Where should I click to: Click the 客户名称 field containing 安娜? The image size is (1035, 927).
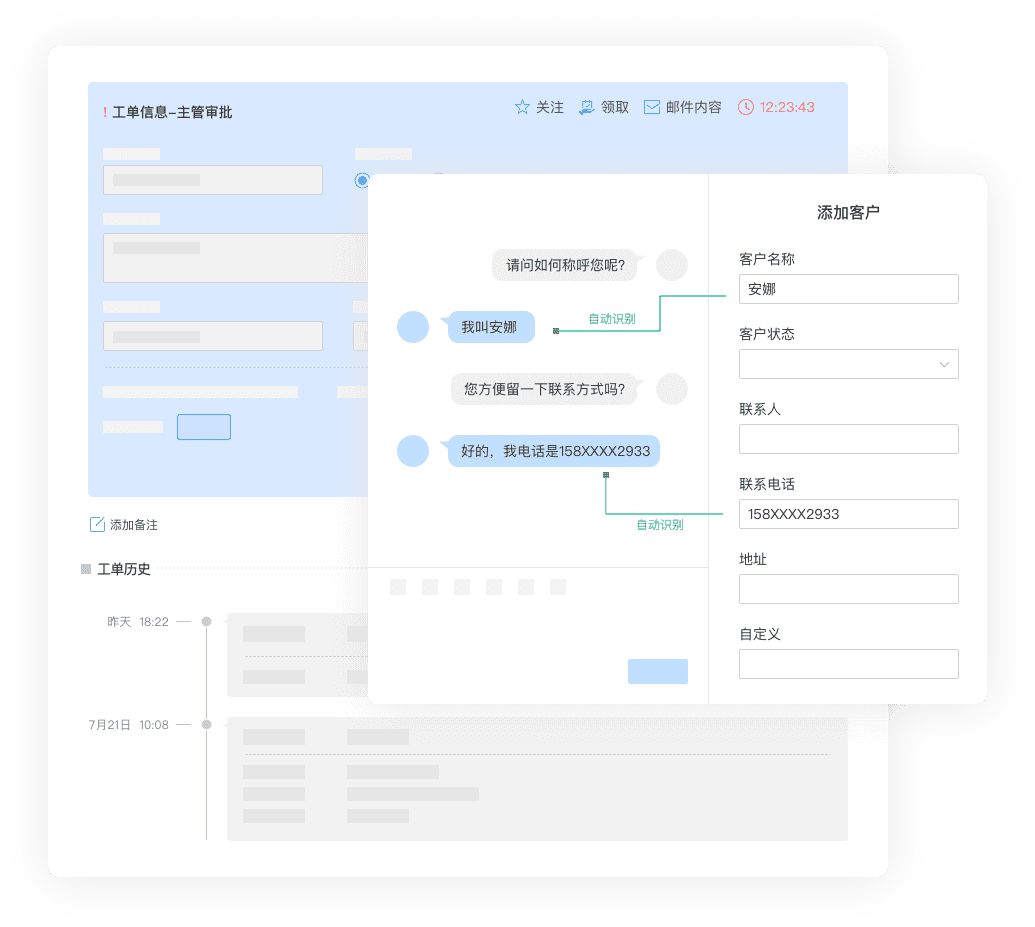pyautogui.click(x=848, y=289)
